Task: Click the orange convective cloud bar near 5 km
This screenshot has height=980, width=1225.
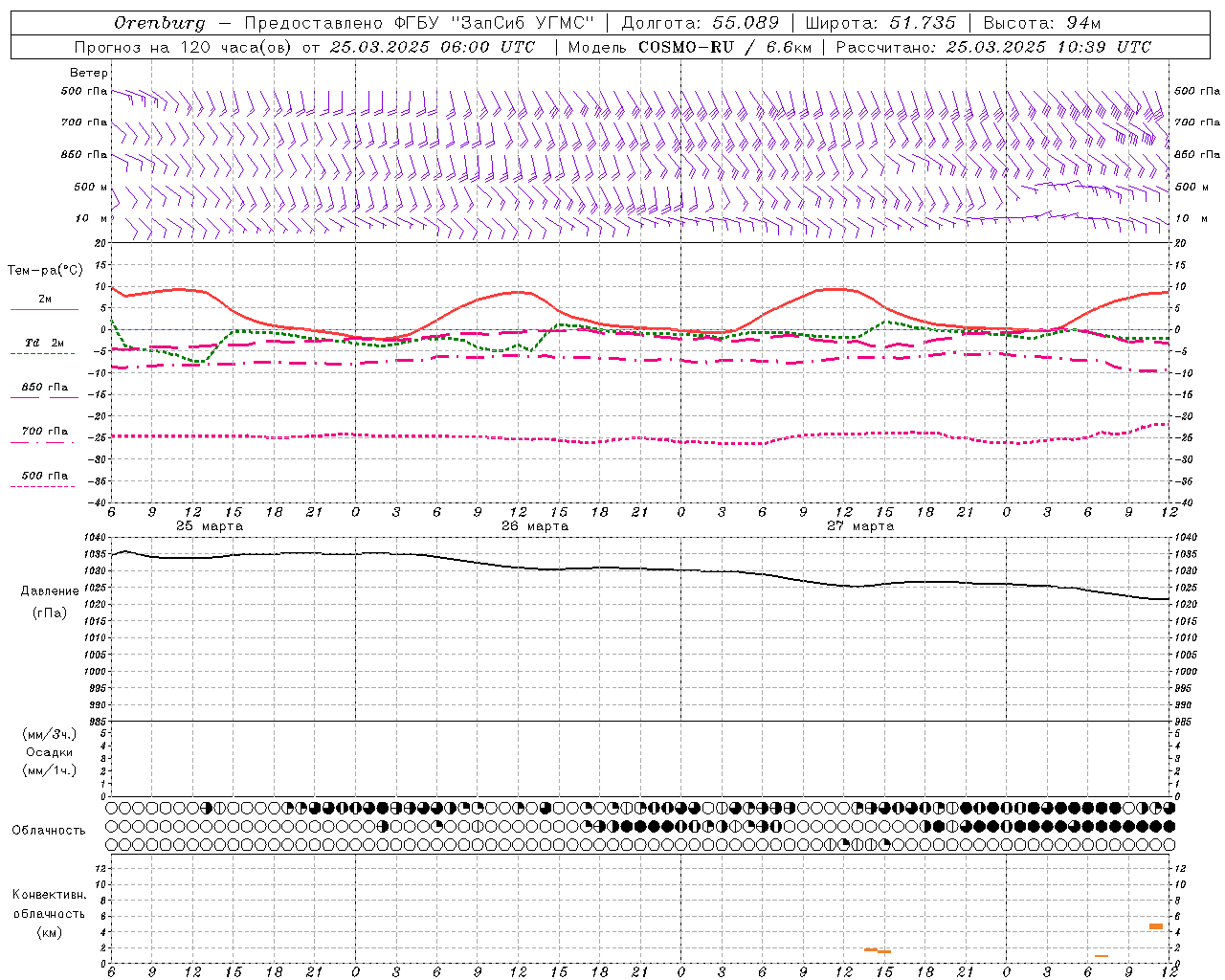Action: point(1156,926)
